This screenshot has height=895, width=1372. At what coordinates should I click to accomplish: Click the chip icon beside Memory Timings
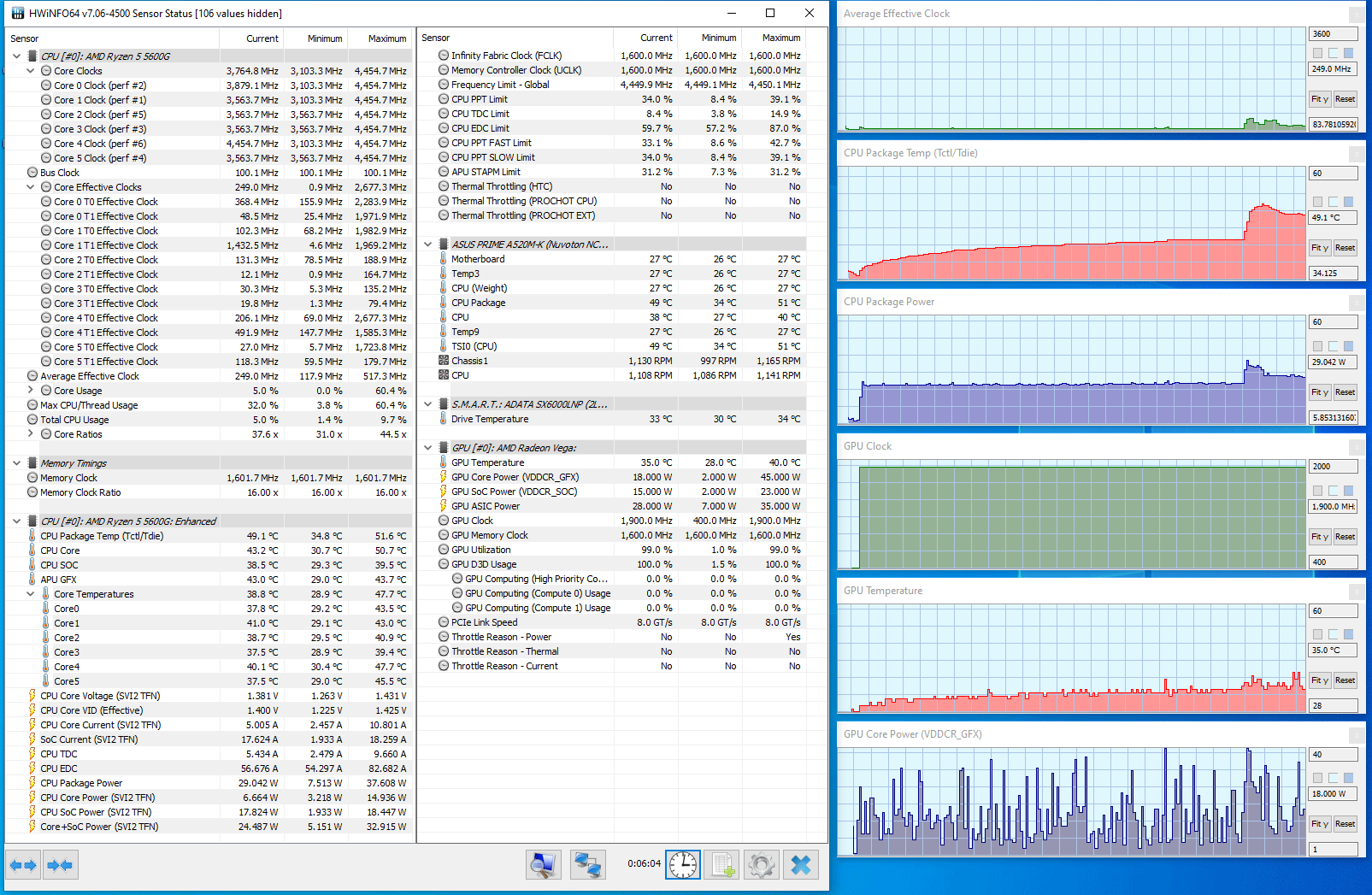tap(32, 463)
